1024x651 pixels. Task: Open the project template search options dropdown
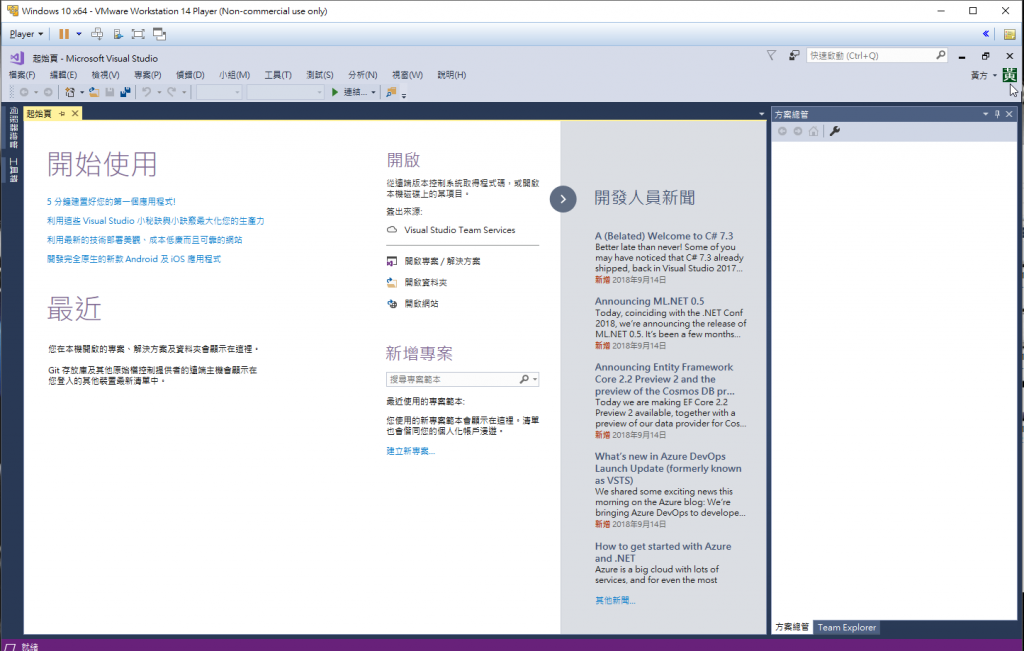coord(535,379)
